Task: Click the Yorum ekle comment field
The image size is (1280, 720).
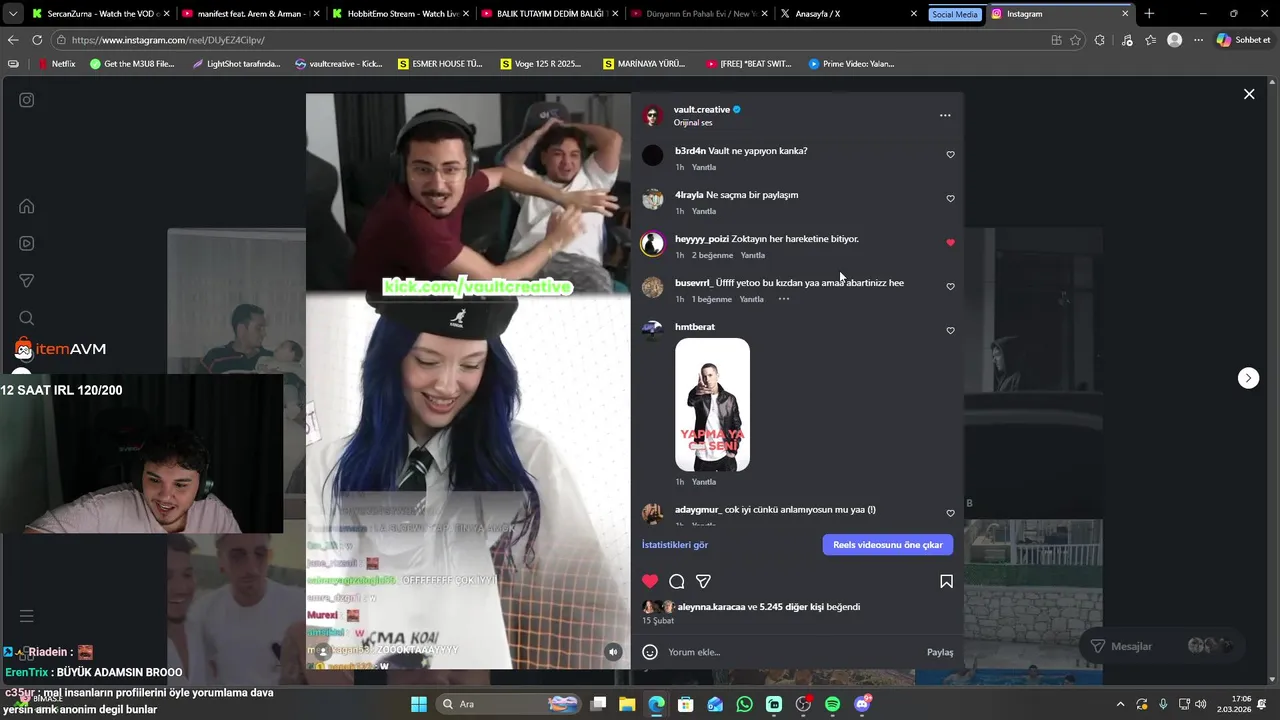Action: tap(790, 652)
